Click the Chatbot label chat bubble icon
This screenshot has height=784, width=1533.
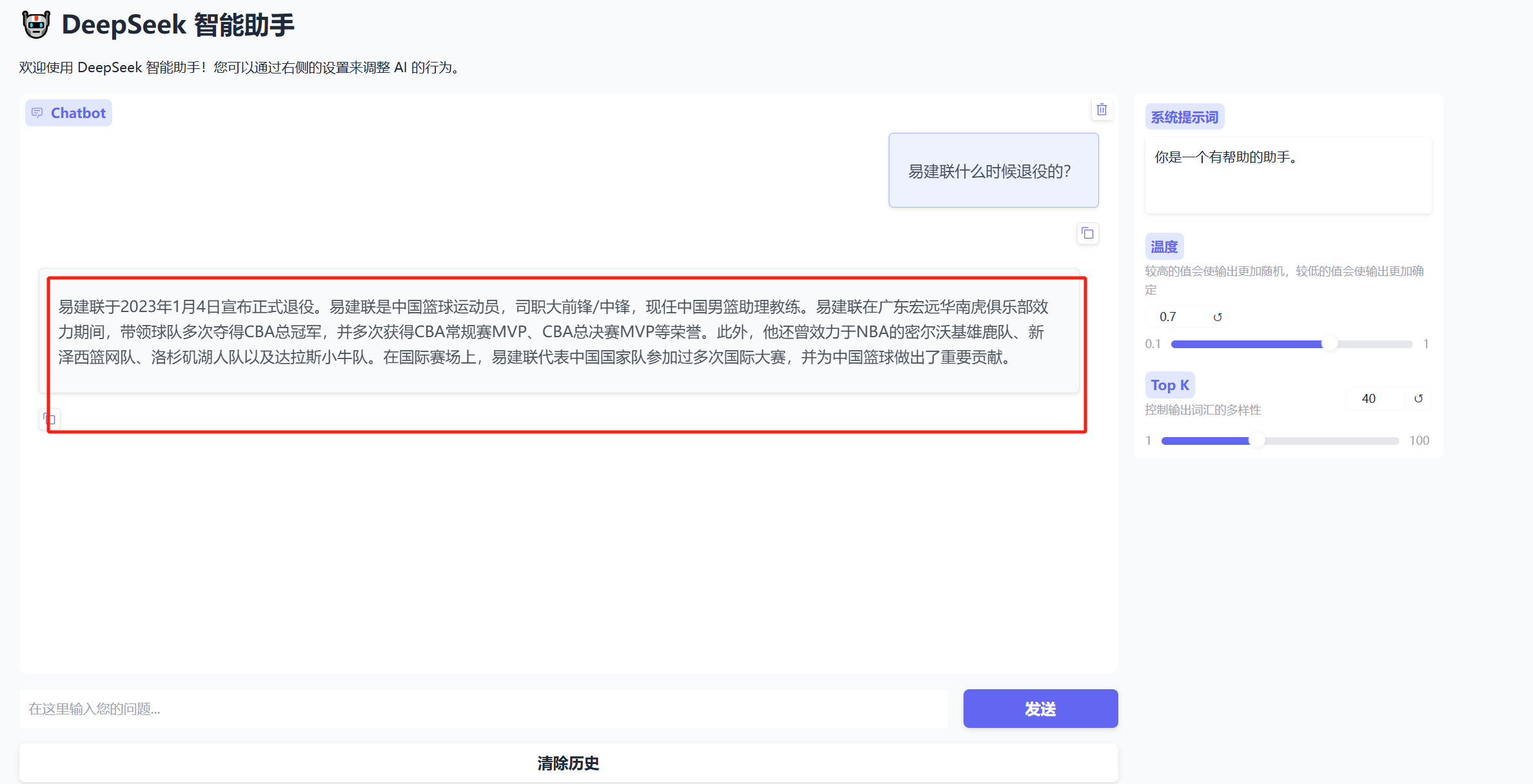(37, 113)
